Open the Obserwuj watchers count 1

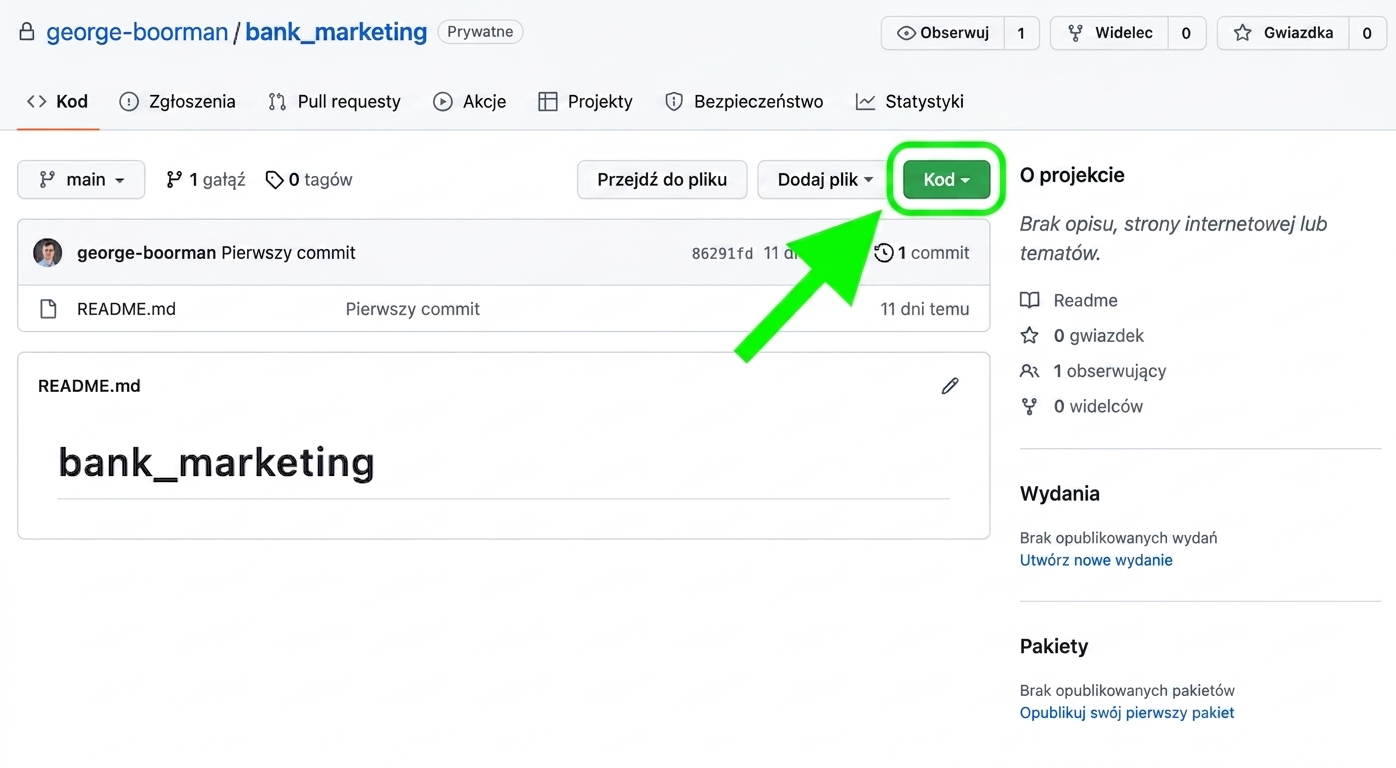[x=1021, y=33]
